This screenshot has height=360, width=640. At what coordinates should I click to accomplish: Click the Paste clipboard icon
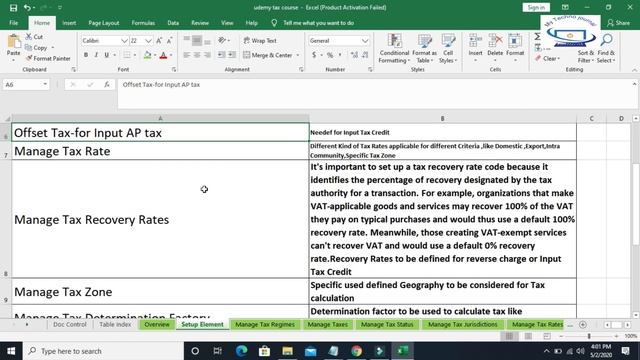[13, 42]
